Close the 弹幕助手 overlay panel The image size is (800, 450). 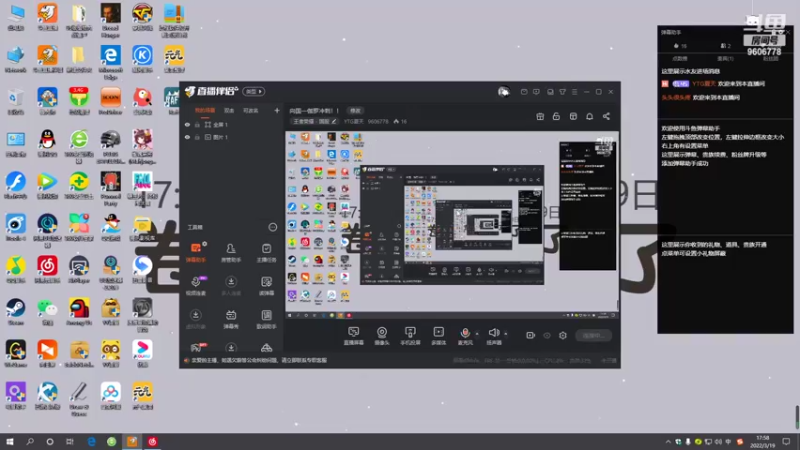(x=788, y=32)
